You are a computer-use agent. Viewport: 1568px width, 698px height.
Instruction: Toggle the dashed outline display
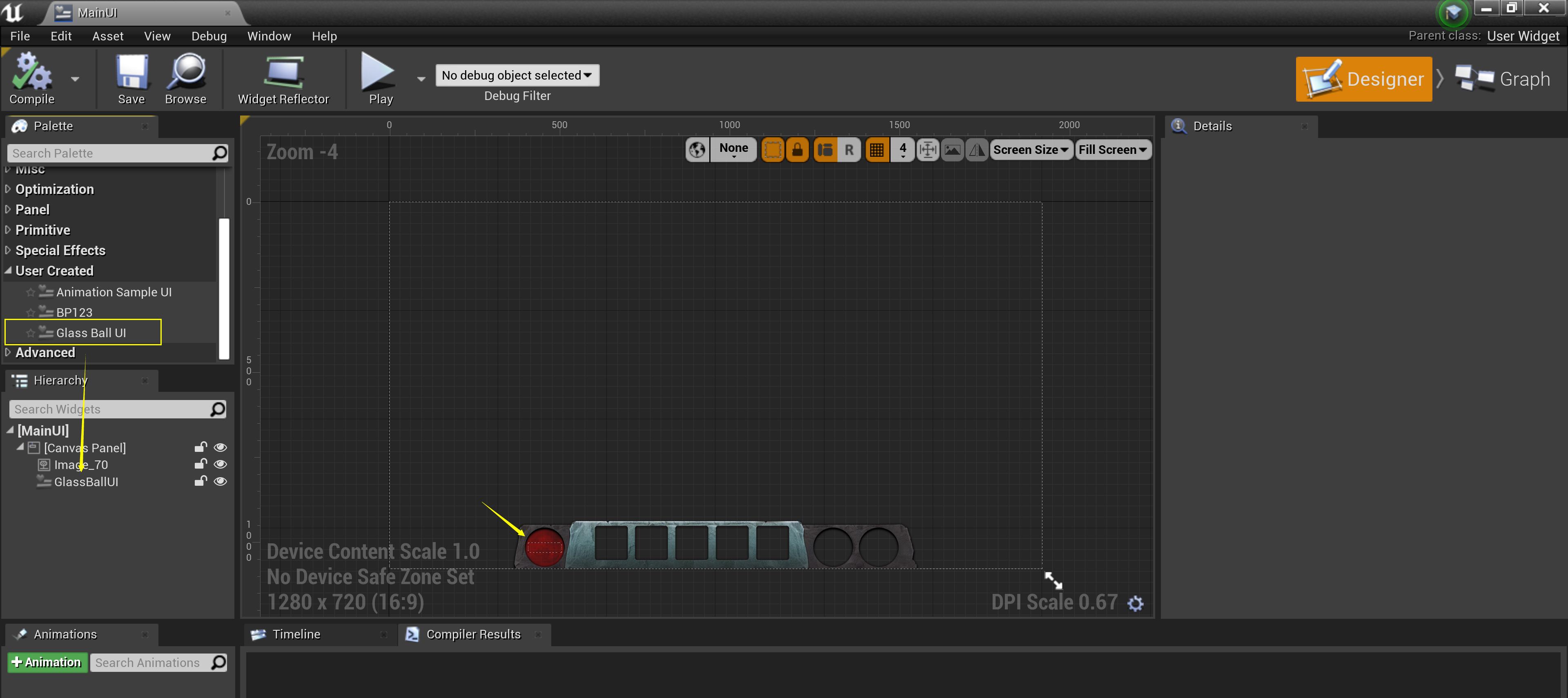773,150
